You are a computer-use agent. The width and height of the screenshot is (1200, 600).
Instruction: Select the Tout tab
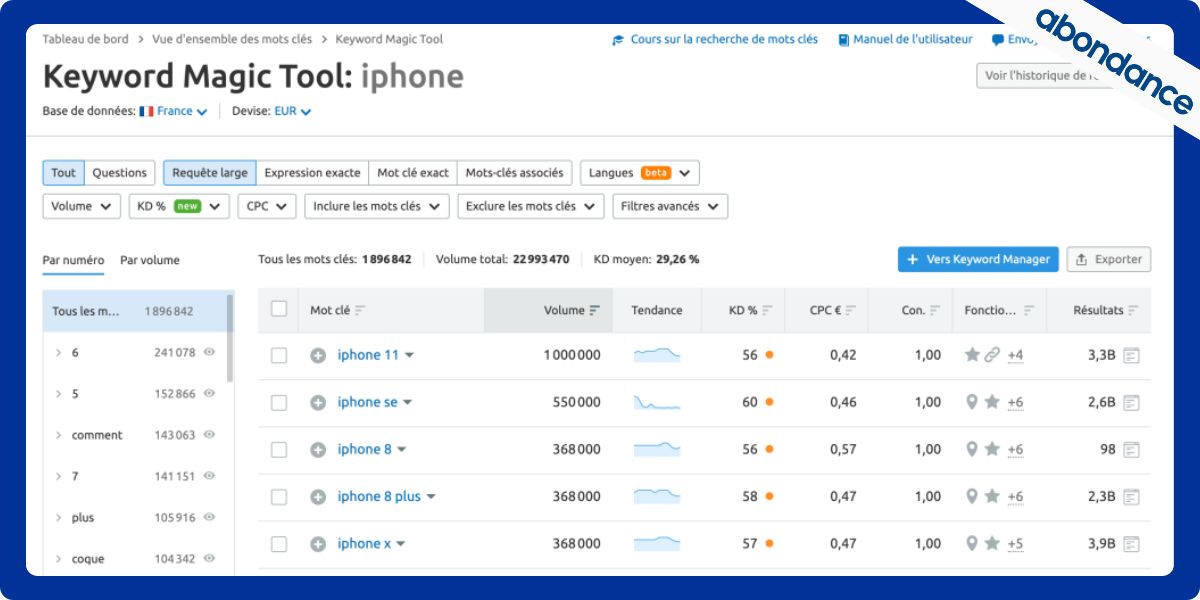(x=63, y=173)
